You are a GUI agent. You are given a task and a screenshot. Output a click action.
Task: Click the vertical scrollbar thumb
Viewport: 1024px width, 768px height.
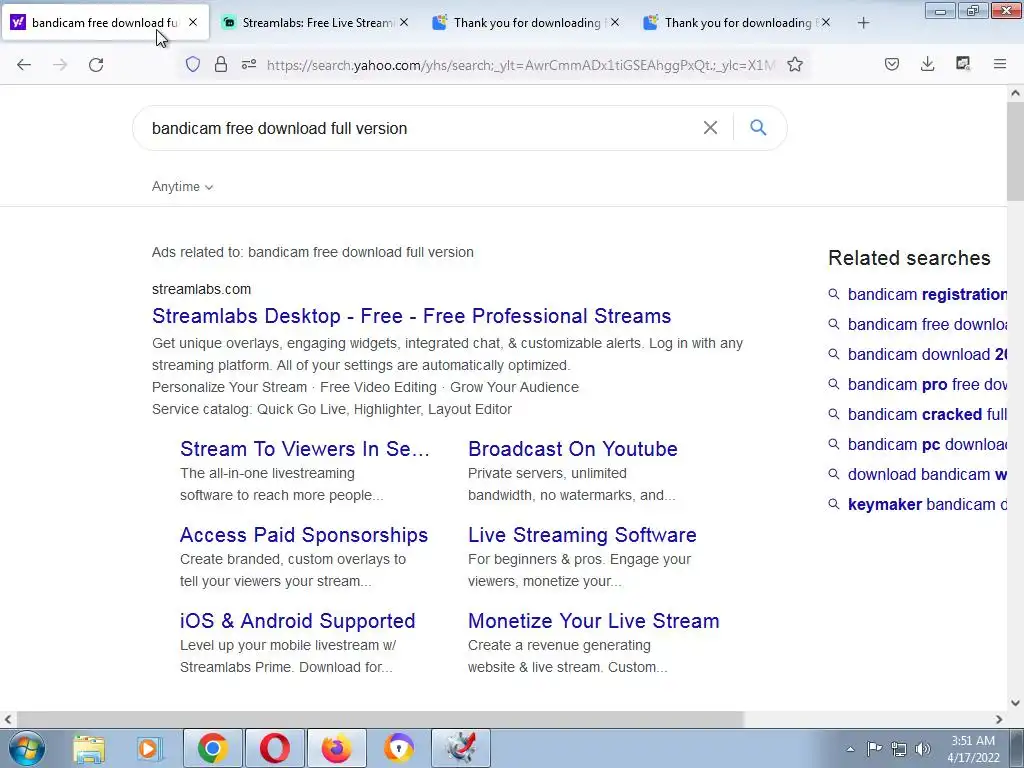[1015, 150]
